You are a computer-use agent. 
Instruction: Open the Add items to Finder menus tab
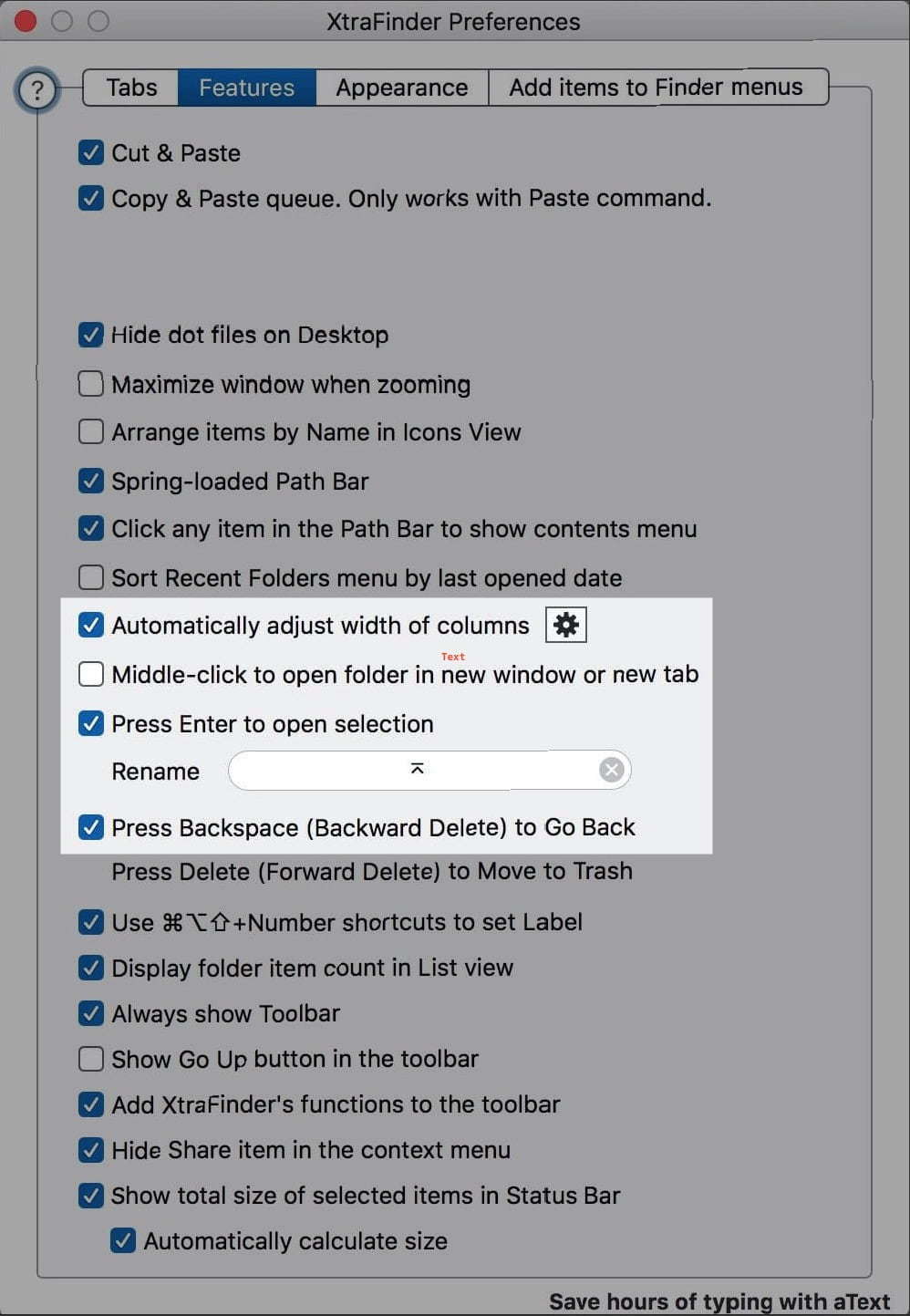[x=657, y=88]
